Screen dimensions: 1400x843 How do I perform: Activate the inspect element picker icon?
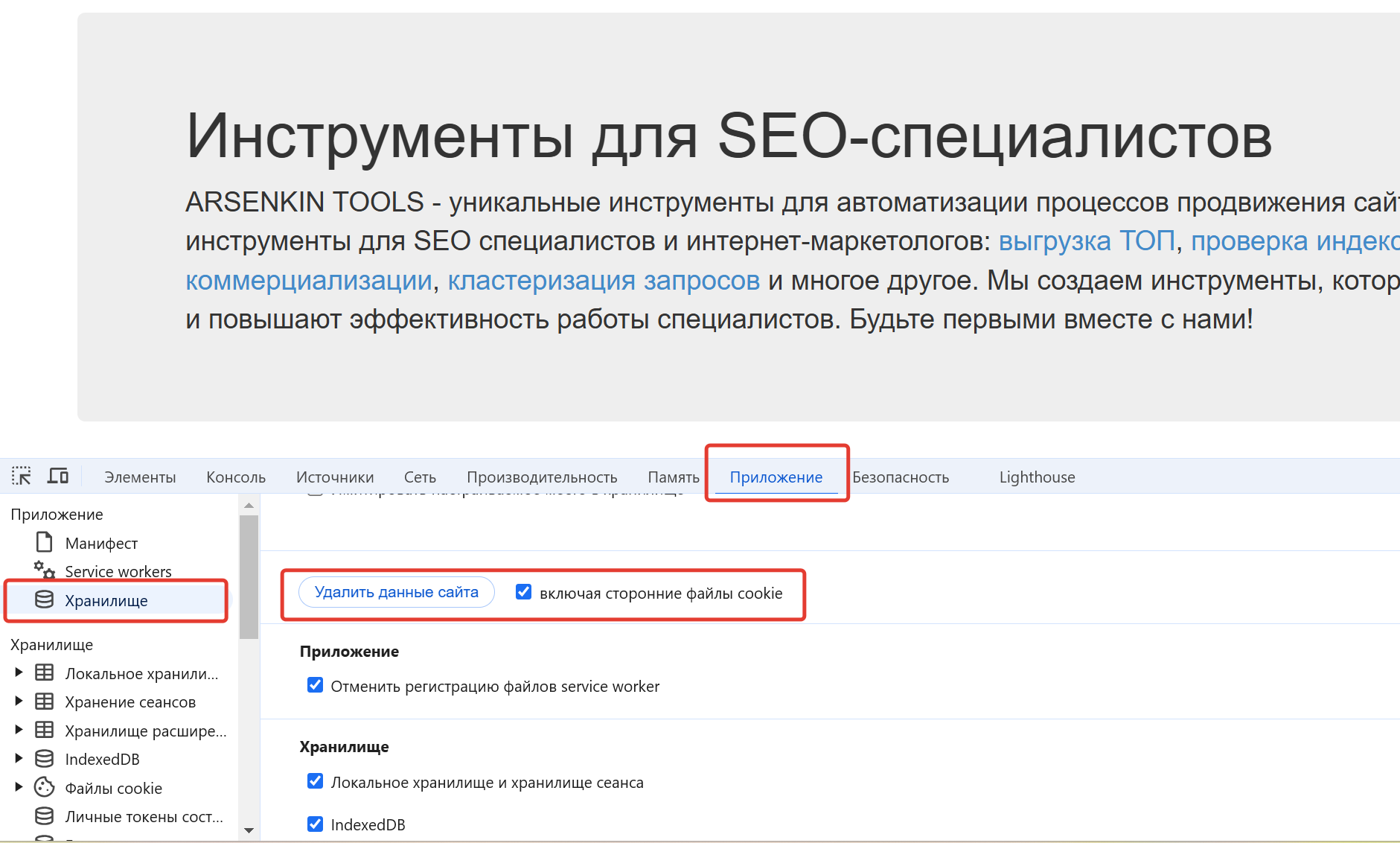pyautogui.click(x=21, y=476)
